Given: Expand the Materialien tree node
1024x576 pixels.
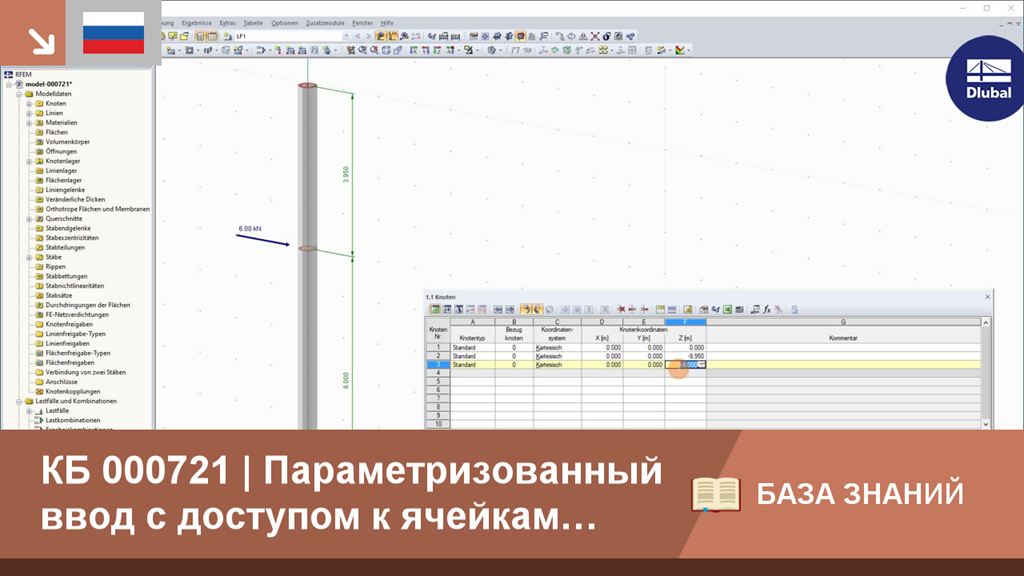Looking at the screenshot, I should click(x=29, y=123).
